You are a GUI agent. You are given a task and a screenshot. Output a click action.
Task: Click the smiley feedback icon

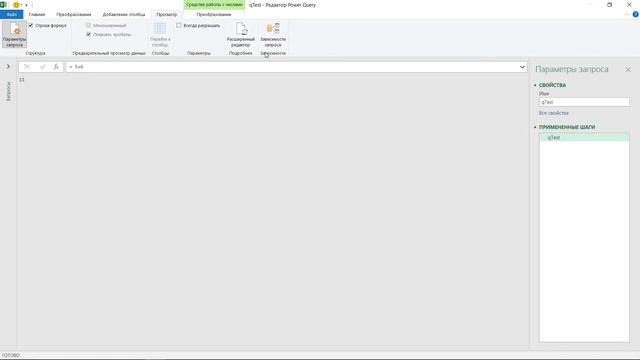(16, 5)
